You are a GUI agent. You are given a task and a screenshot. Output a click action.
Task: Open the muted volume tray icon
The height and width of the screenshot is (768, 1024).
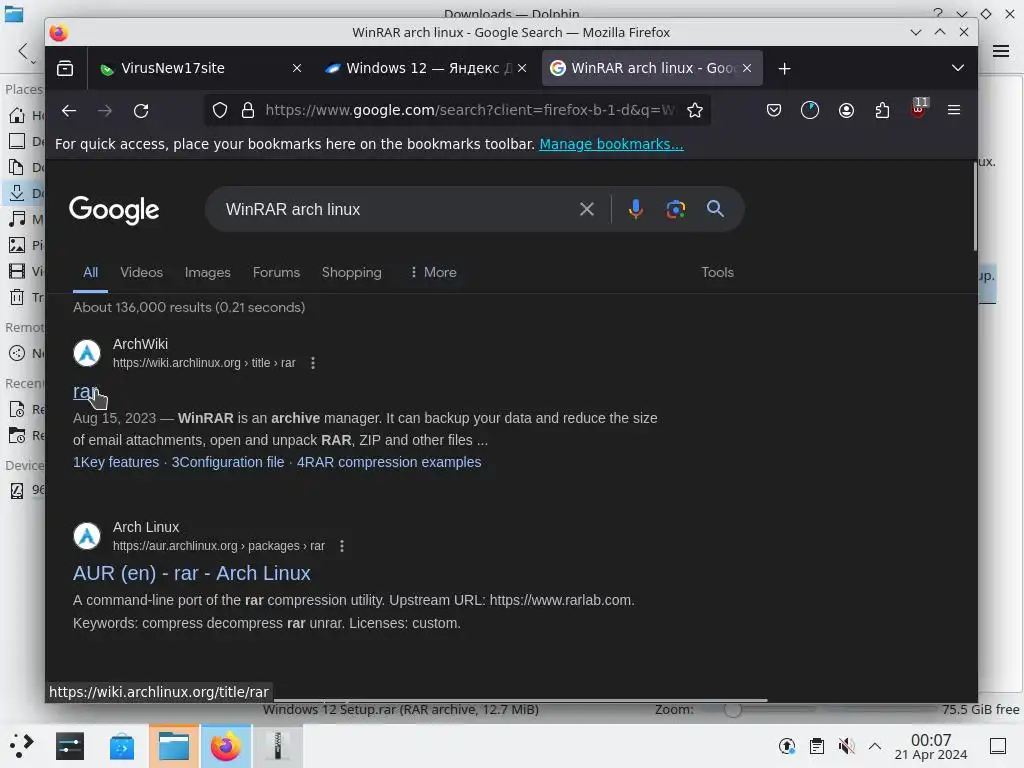point(846,746)
